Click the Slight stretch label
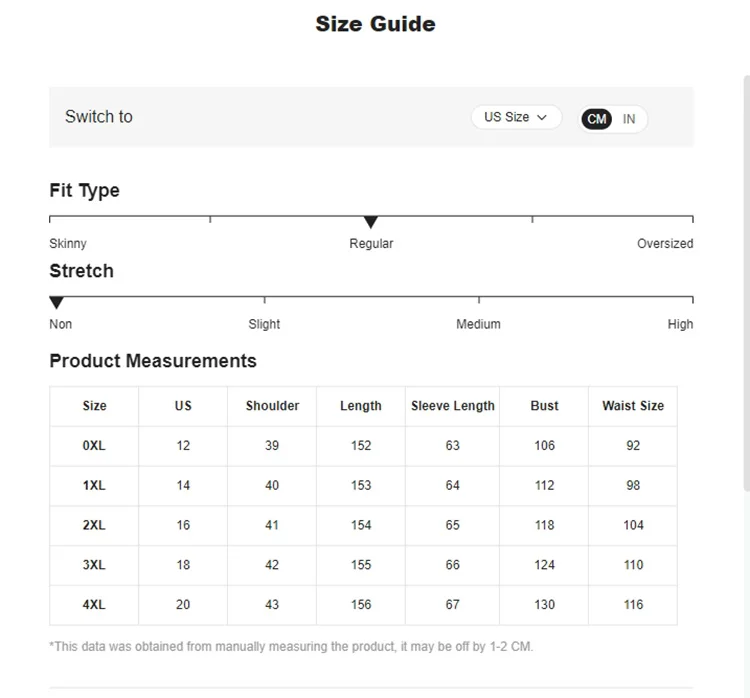Image resolution: width=750 pixels, height=698 pixels. click(264, 324)
